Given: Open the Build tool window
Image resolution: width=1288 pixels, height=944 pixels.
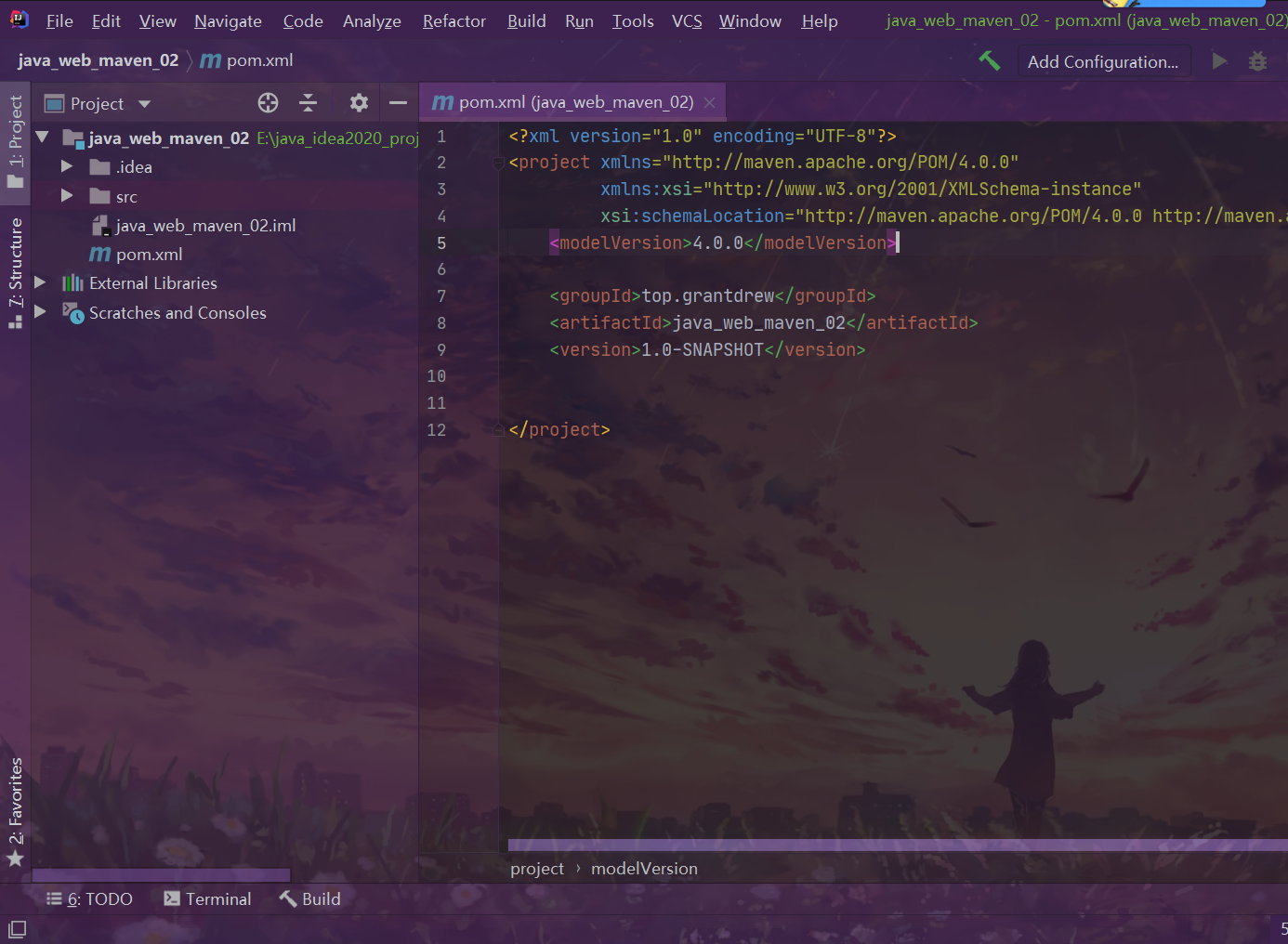Looking at the screenshot, I should [x=310, y=898].
